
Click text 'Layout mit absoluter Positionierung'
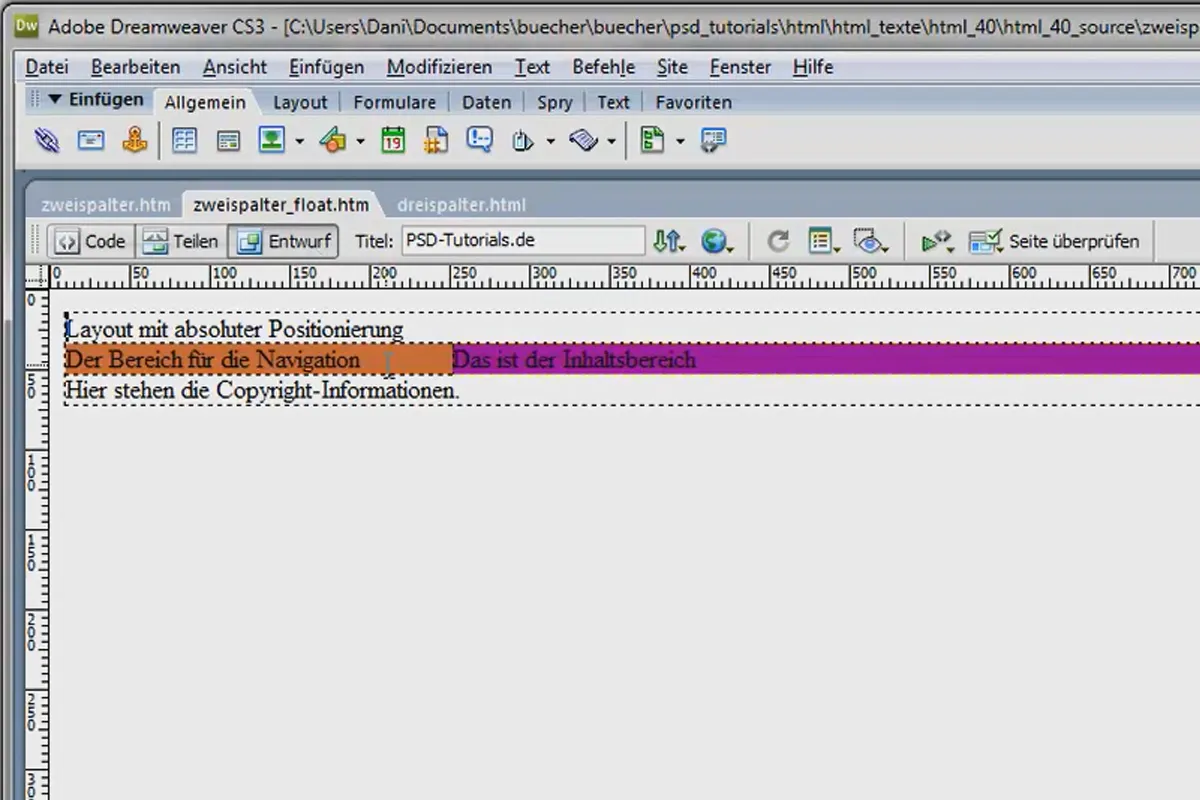pyautogui.click(x=234, y=329)
